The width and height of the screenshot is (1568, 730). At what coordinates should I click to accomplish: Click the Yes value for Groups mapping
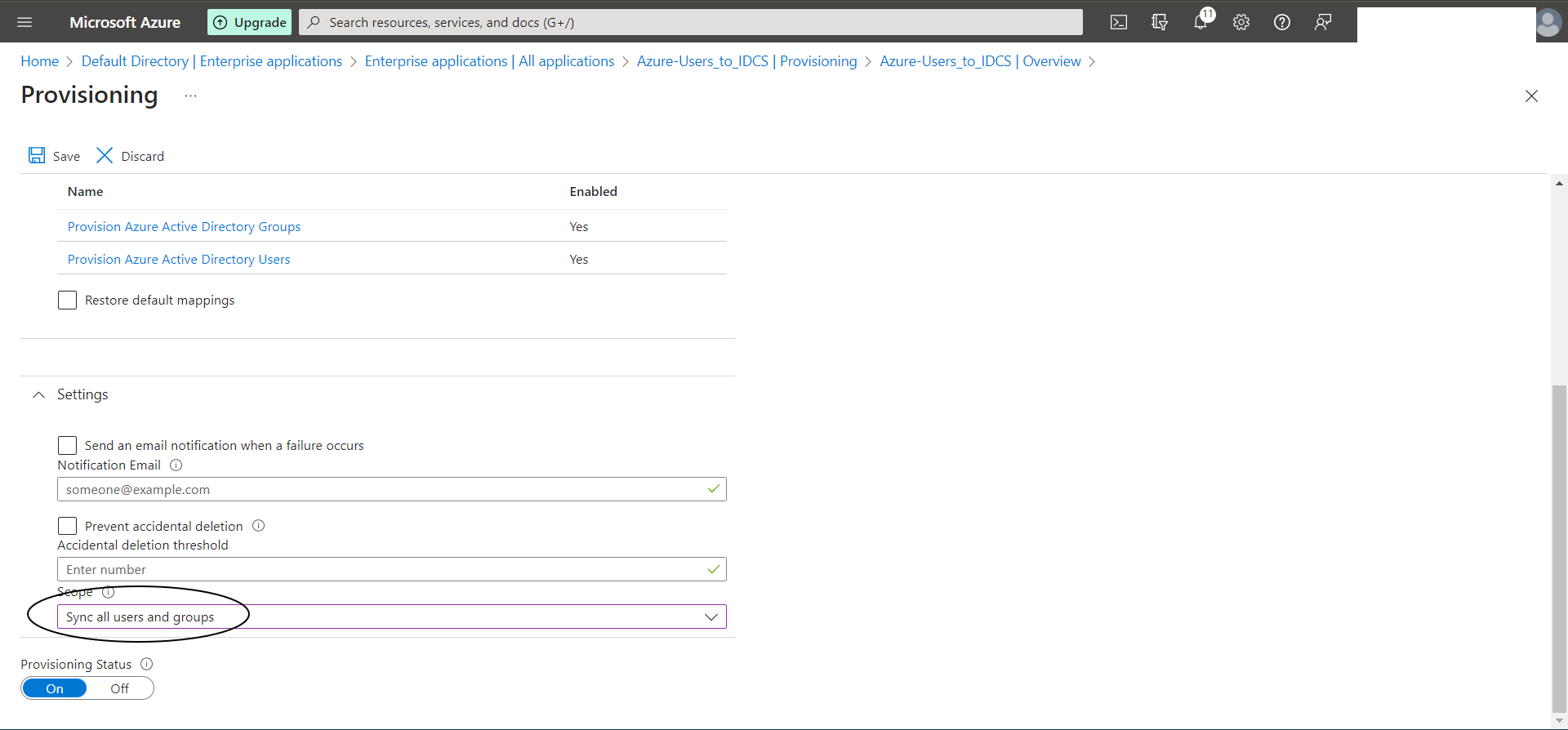[x=579, y=226]
